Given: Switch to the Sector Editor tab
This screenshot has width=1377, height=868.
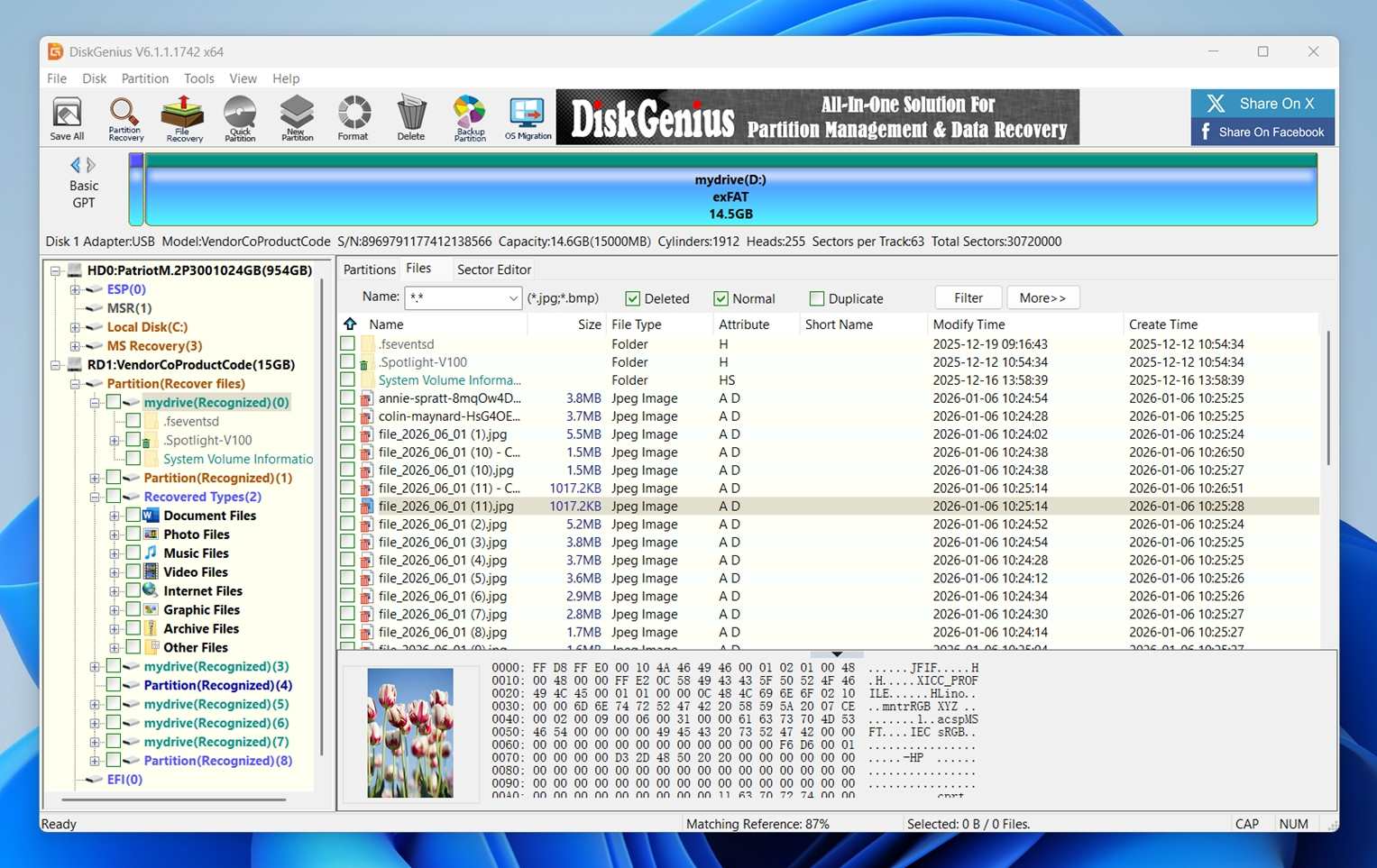Looking at the screenshot, I should (493, 270).
